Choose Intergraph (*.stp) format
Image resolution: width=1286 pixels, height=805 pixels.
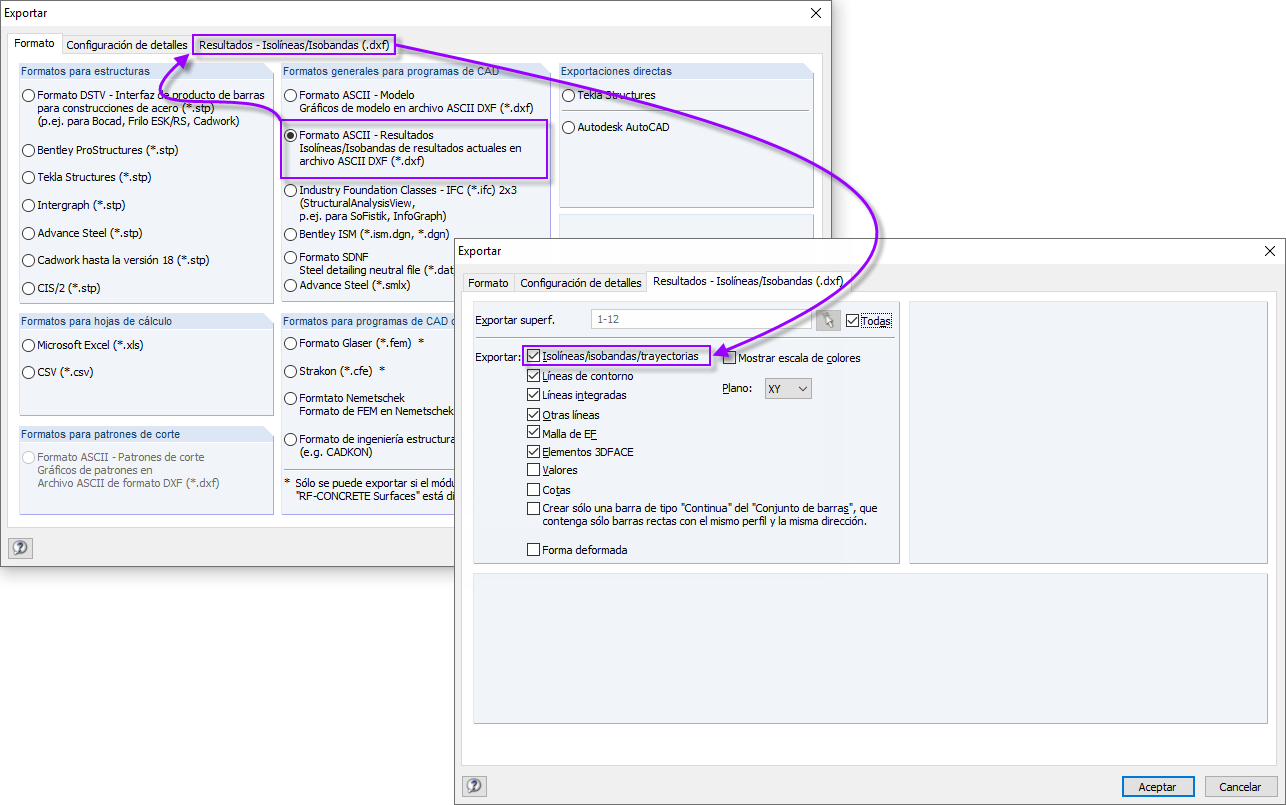tap(28, 205)
